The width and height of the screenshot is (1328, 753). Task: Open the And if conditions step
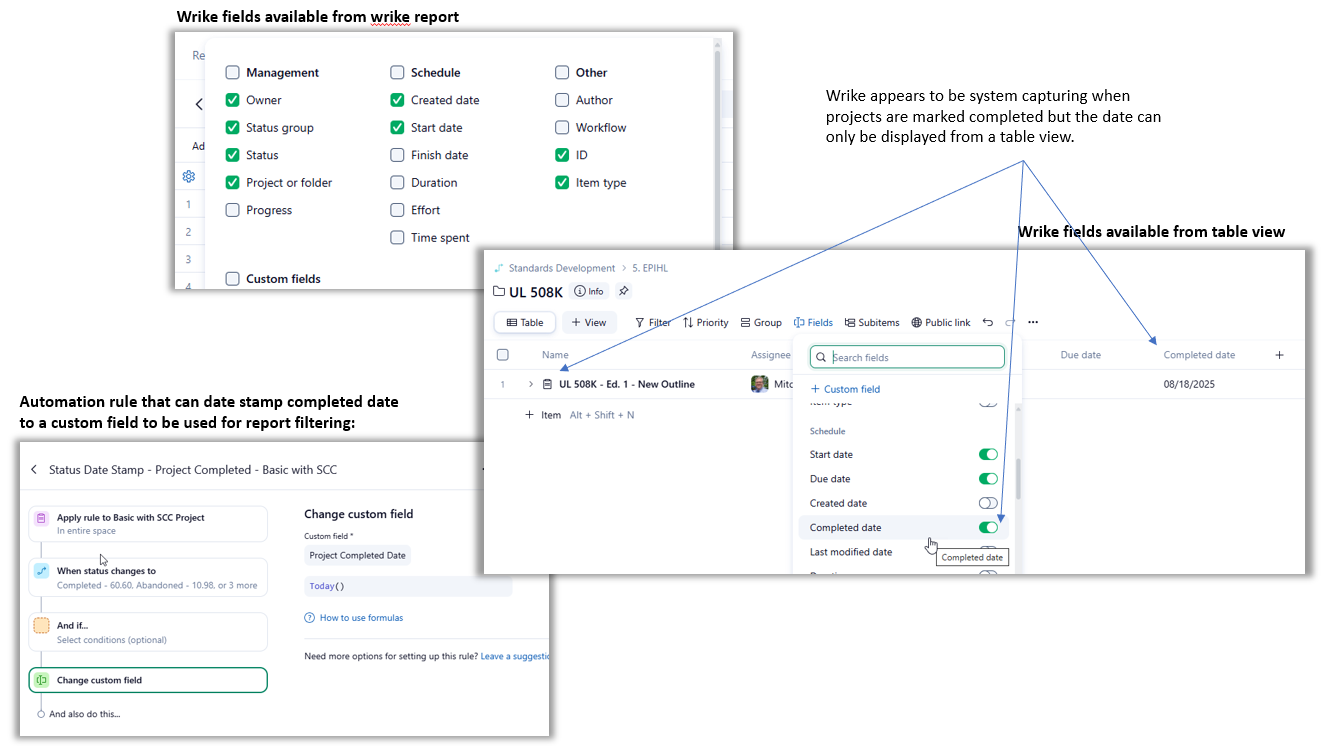pyautogui.click(x=148, y=632)
